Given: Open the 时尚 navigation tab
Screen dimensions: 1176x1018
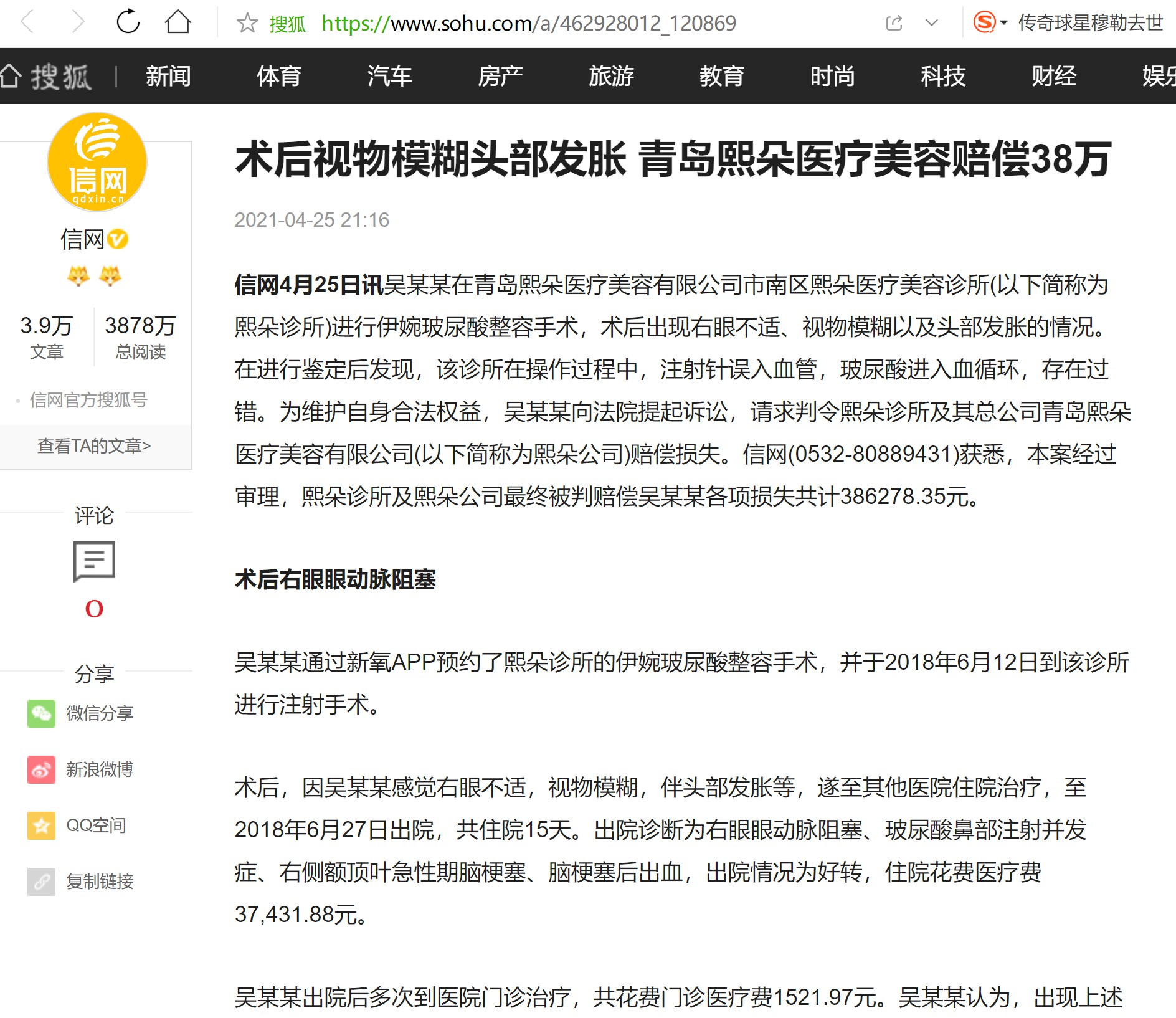Looking at the screenshot, I should 832,76.
